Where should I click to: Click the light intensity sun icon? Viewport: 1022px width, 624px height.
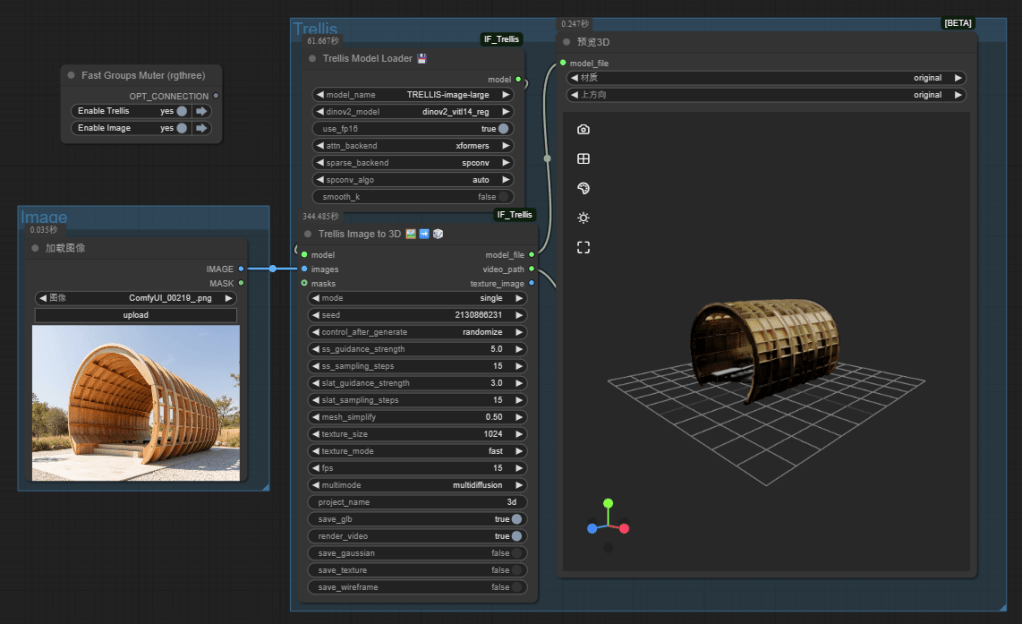(584, 217)
